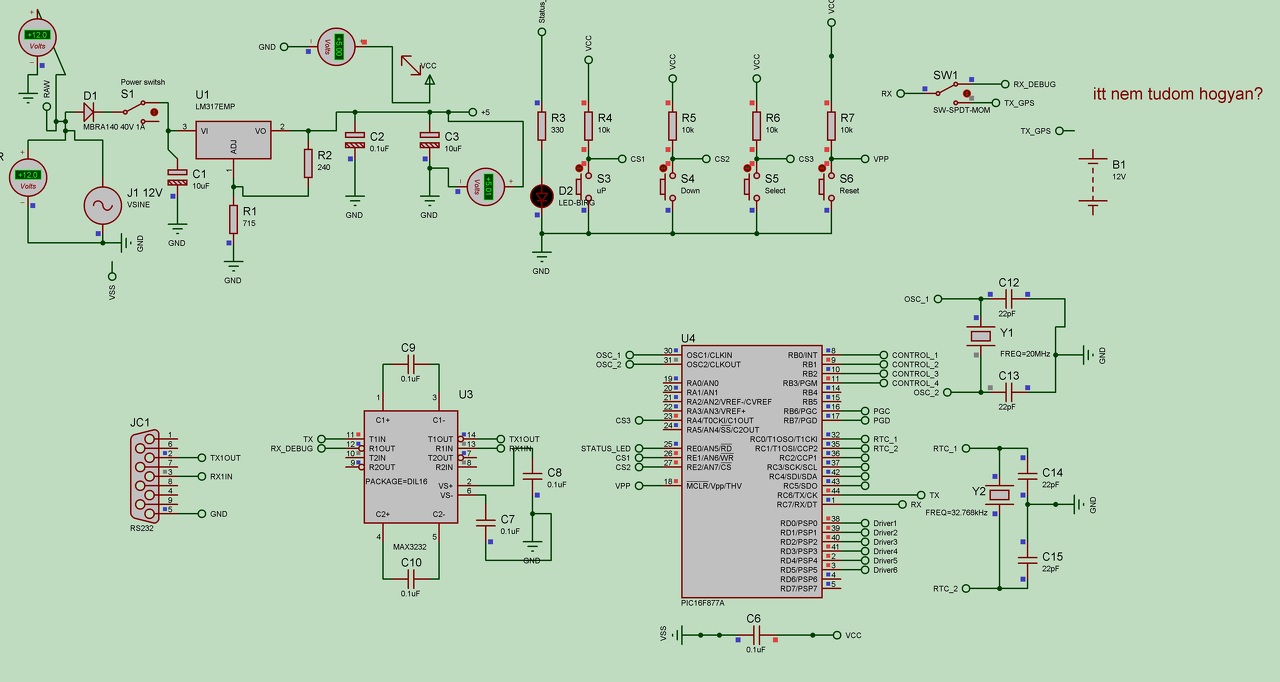
Task: Select the Y2 32.768kHz crystal
Action: click(x=999, y=494)
